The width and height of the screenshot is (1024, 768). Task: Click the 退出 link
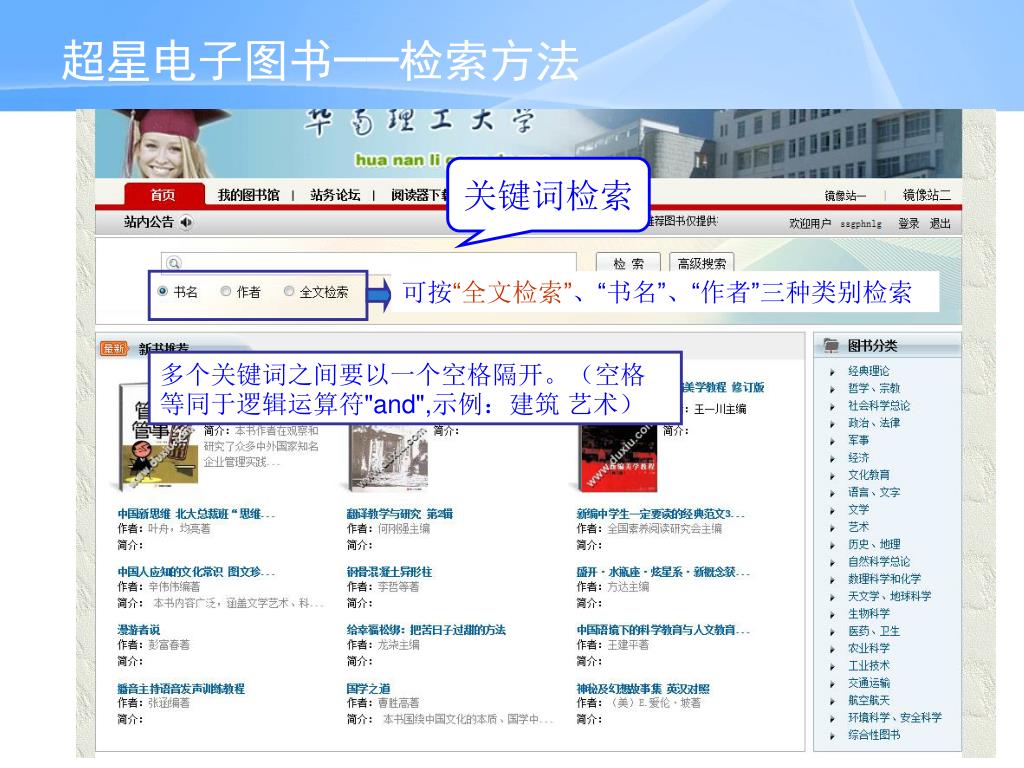pos(940,223)
